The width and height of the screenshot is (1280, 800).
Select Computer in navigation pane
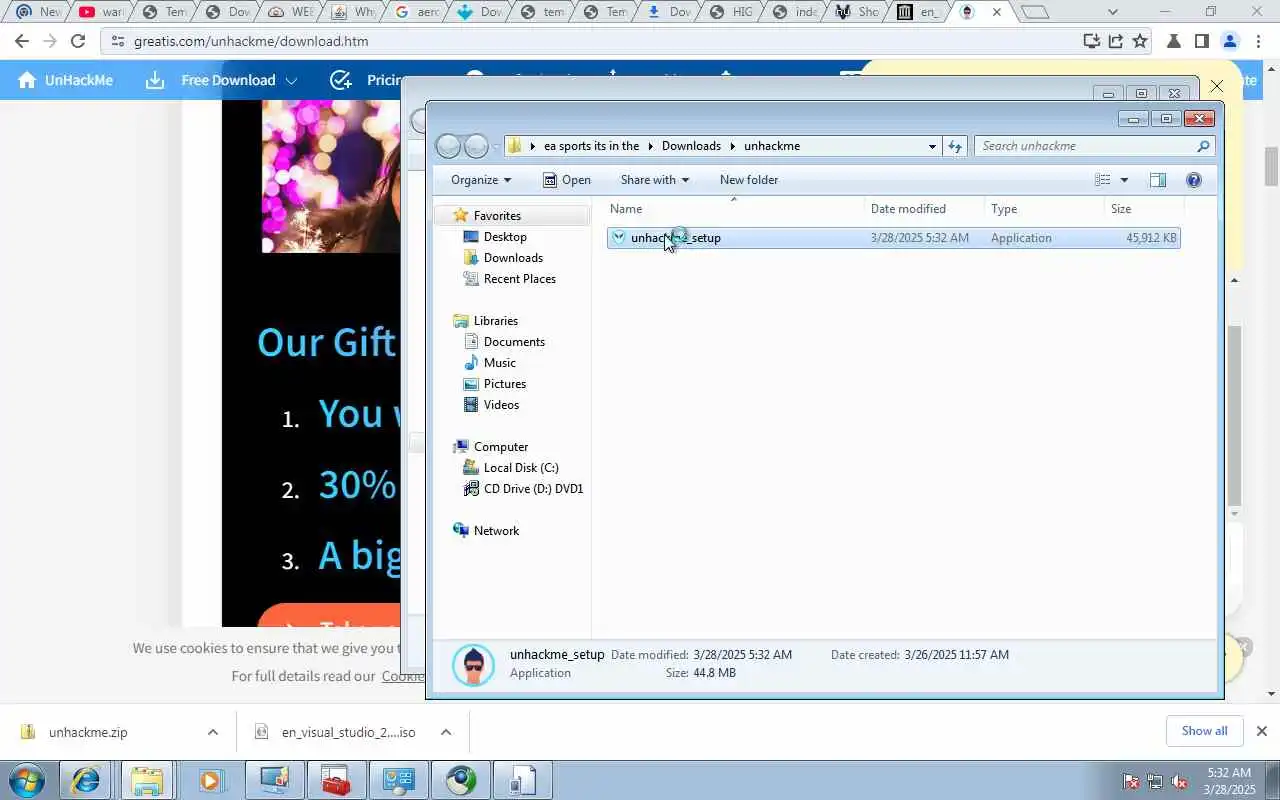pos(500,447)
